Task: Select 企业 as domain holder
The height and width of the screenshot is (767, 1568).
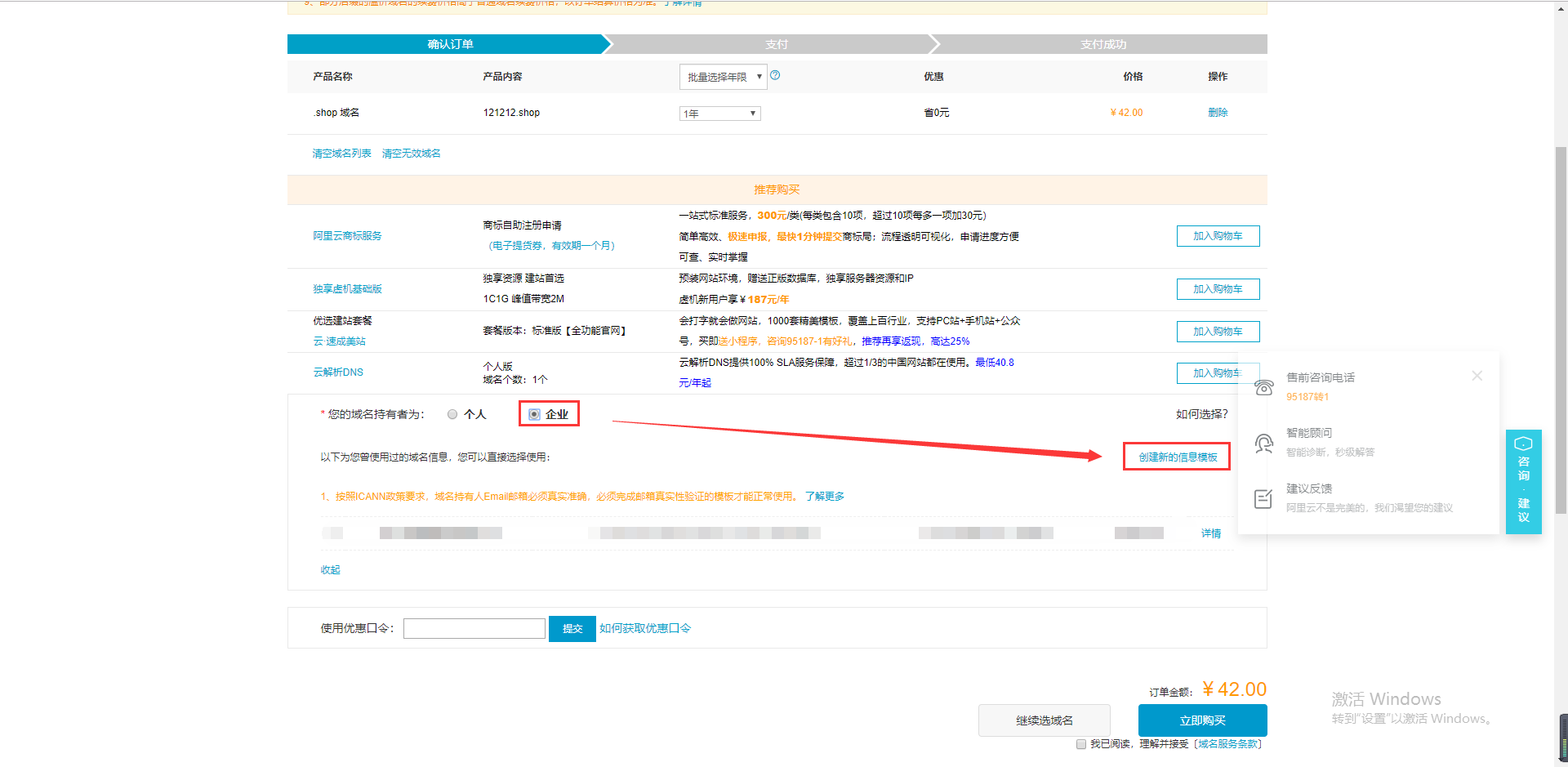Action: (x=534, y=414)
